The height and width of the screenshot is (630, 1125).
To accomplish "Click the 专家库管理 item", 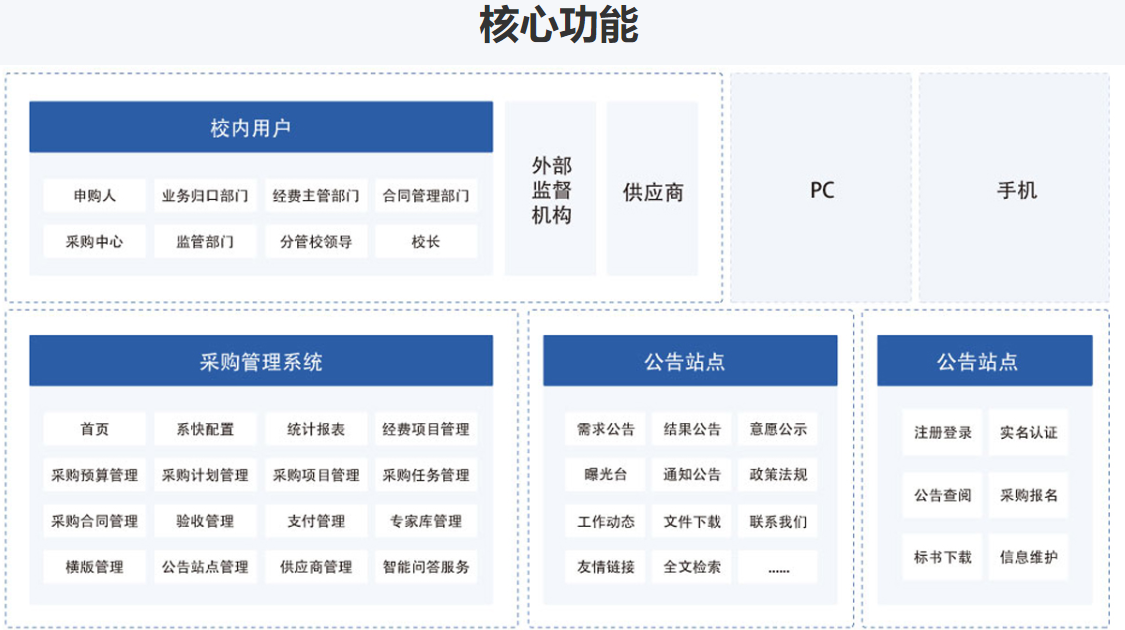I will pos(426,521).
